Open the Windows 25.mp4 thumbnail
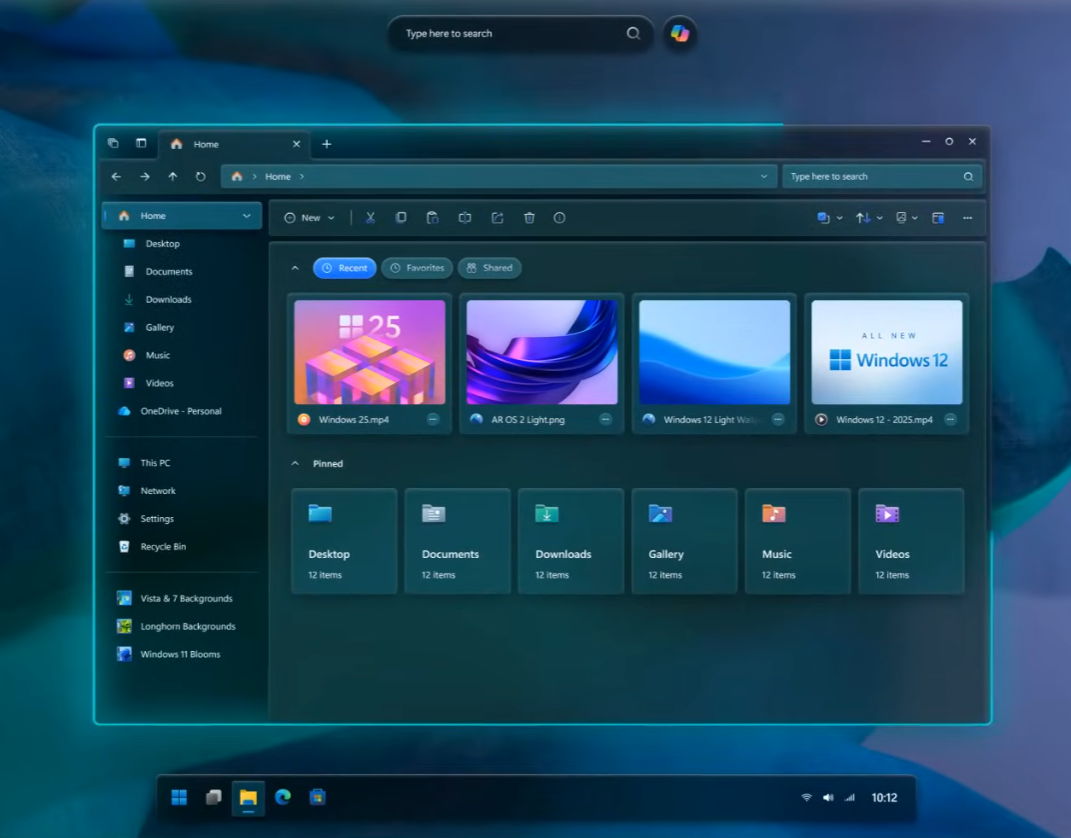This screenshot has width=1071, height=838. [x=370, y=352]
